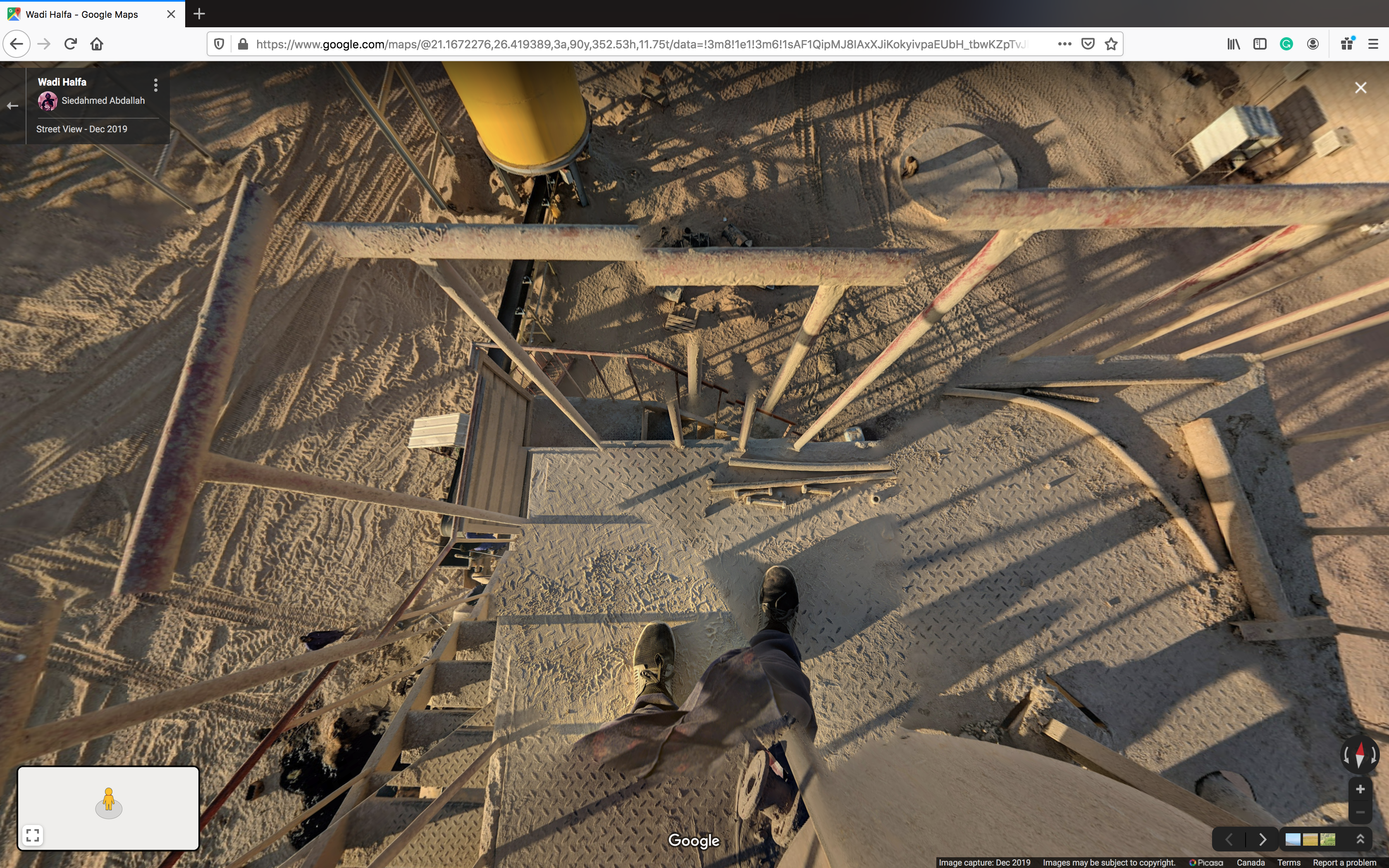
Task: Click the back arrow beside Wadi Halfa card
Action: tap(13, 106)
